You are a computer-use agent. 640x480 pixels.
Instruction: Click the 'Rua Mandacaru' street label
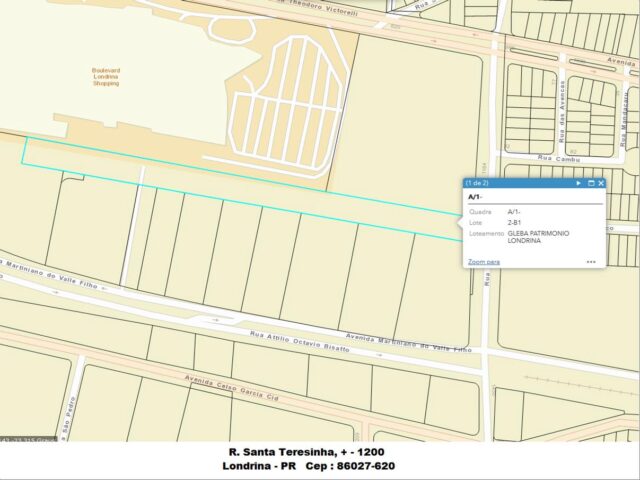(624, 118)
